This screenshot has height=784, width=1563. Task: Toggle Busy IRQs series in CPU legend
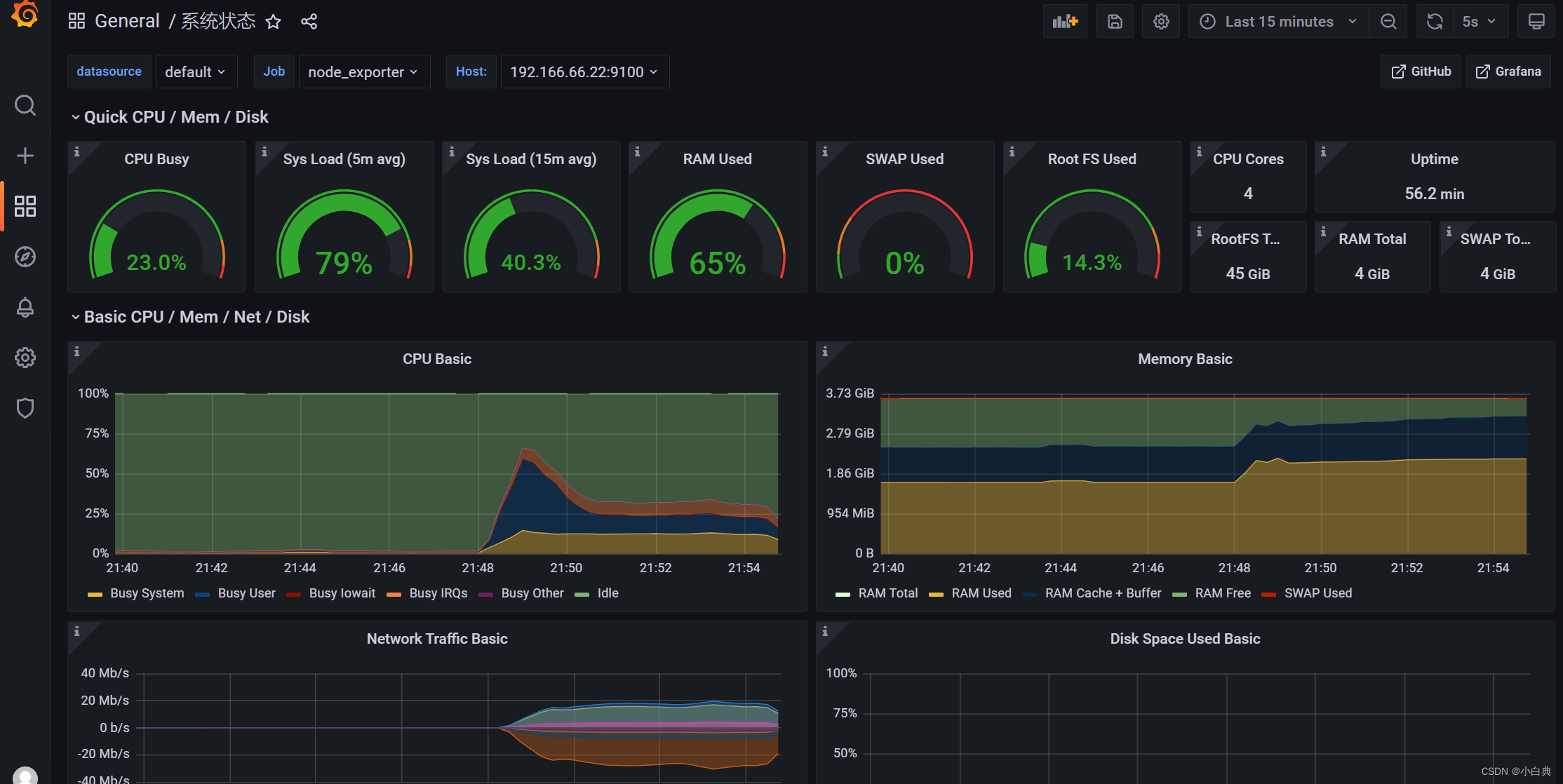438,593
